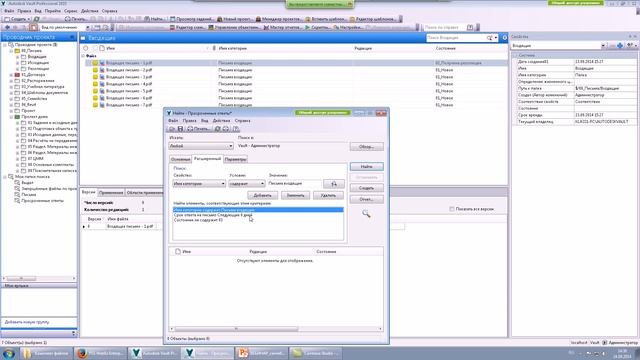640x360 pixels.
Task: Click the Добавить button
Action: pos(262,196)
